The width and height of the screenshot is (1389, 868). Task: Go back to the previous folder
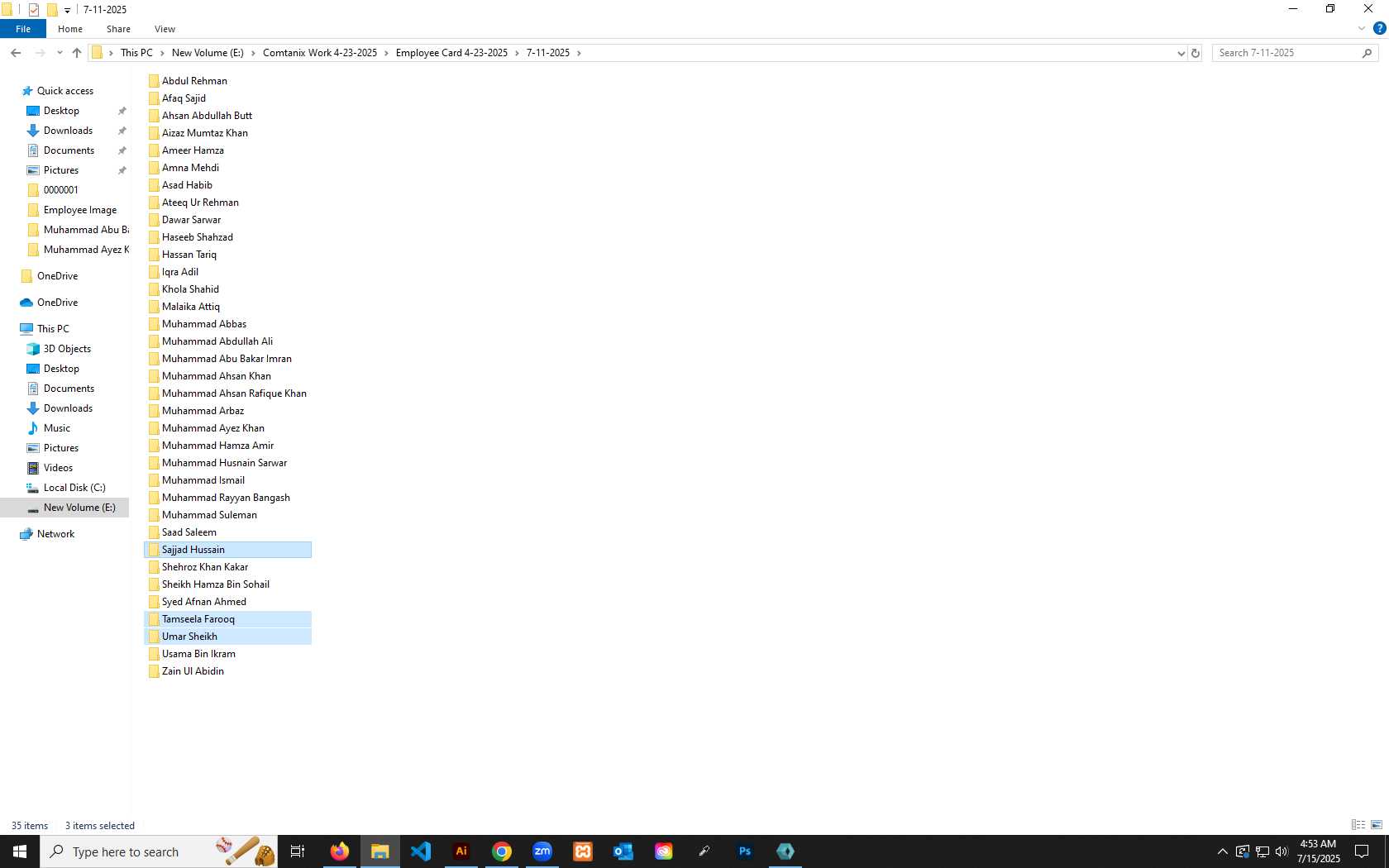(x=16, y=53)
